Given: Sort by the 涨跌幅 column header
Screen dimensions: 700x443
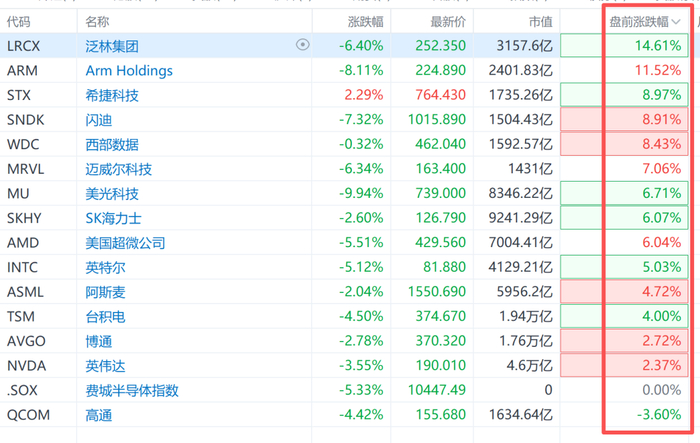Looking at the screenshot, I should [x=365, y=22].
